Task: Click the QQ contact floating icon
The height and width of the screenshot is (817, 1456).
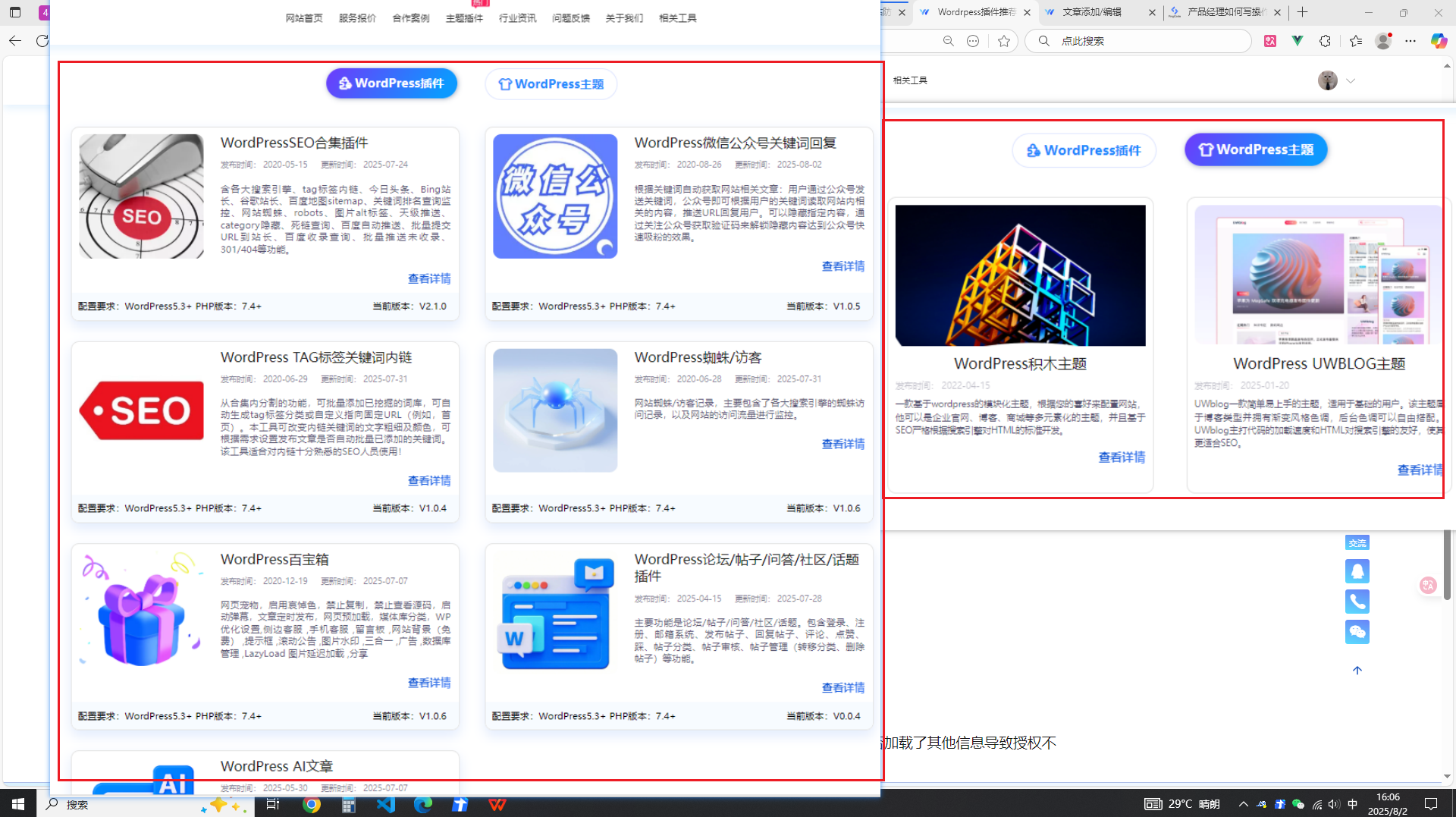Action: click(1357, 571)
